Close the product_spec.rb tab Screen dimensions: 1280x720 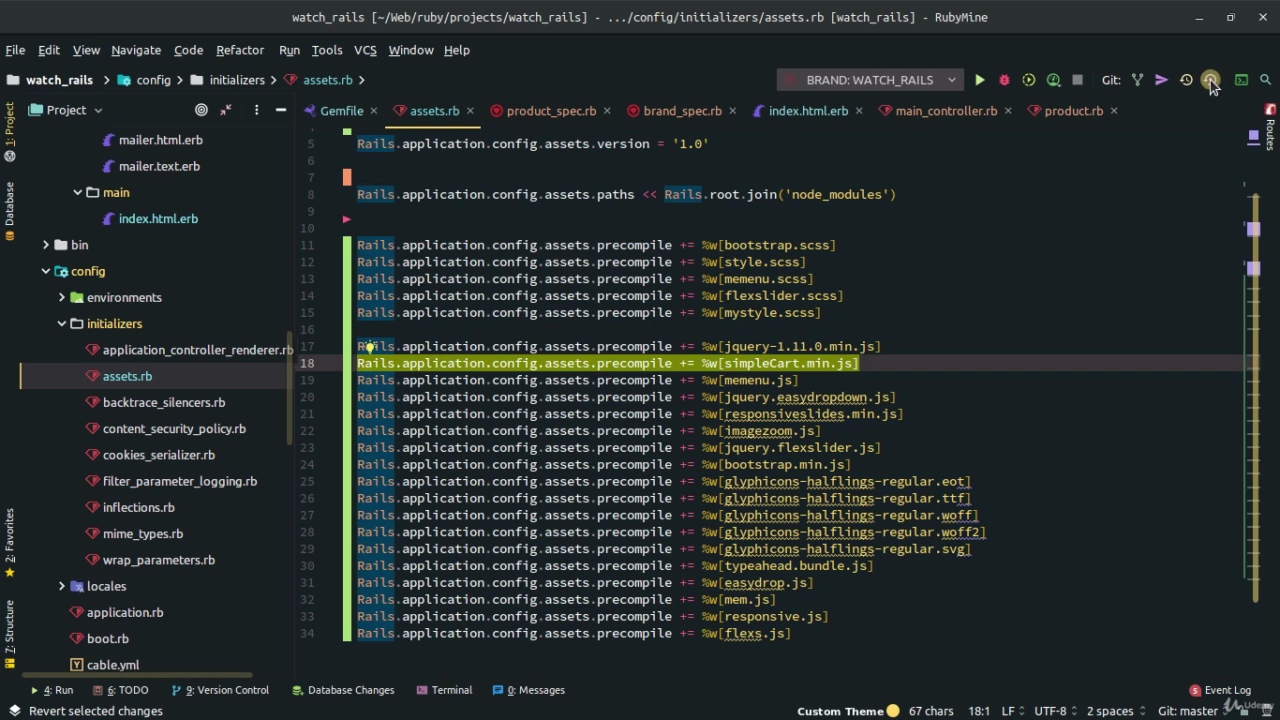point(607,111)
